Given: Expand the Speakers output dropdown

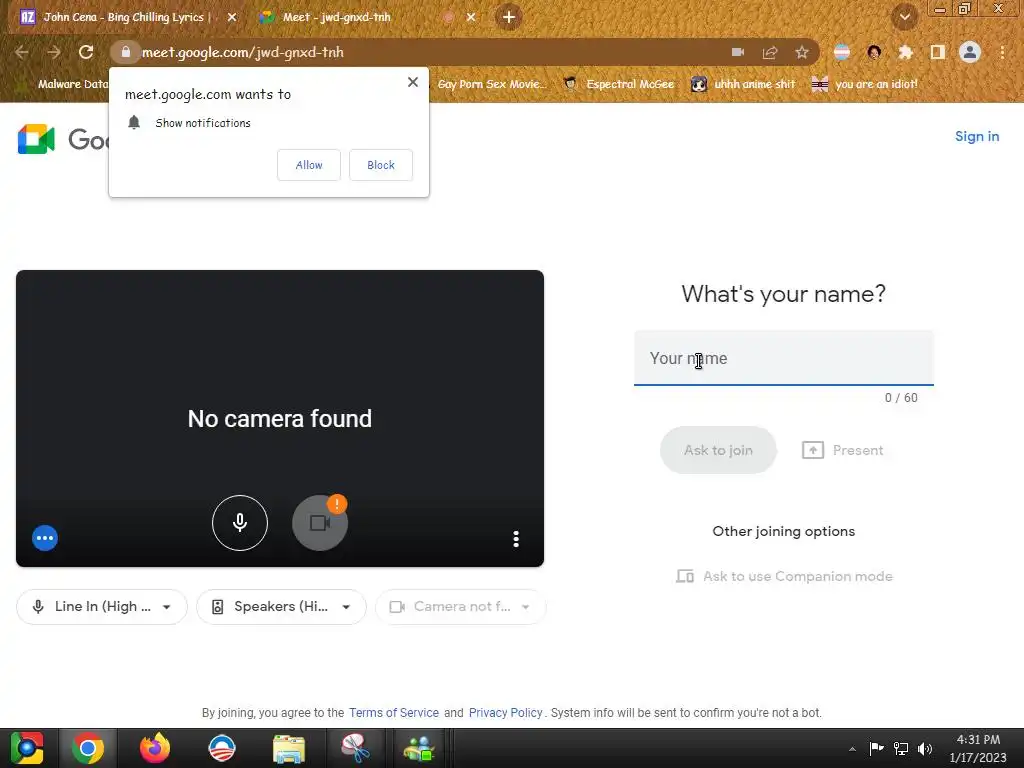Looking at the screenshot, I should click(281, 607).
